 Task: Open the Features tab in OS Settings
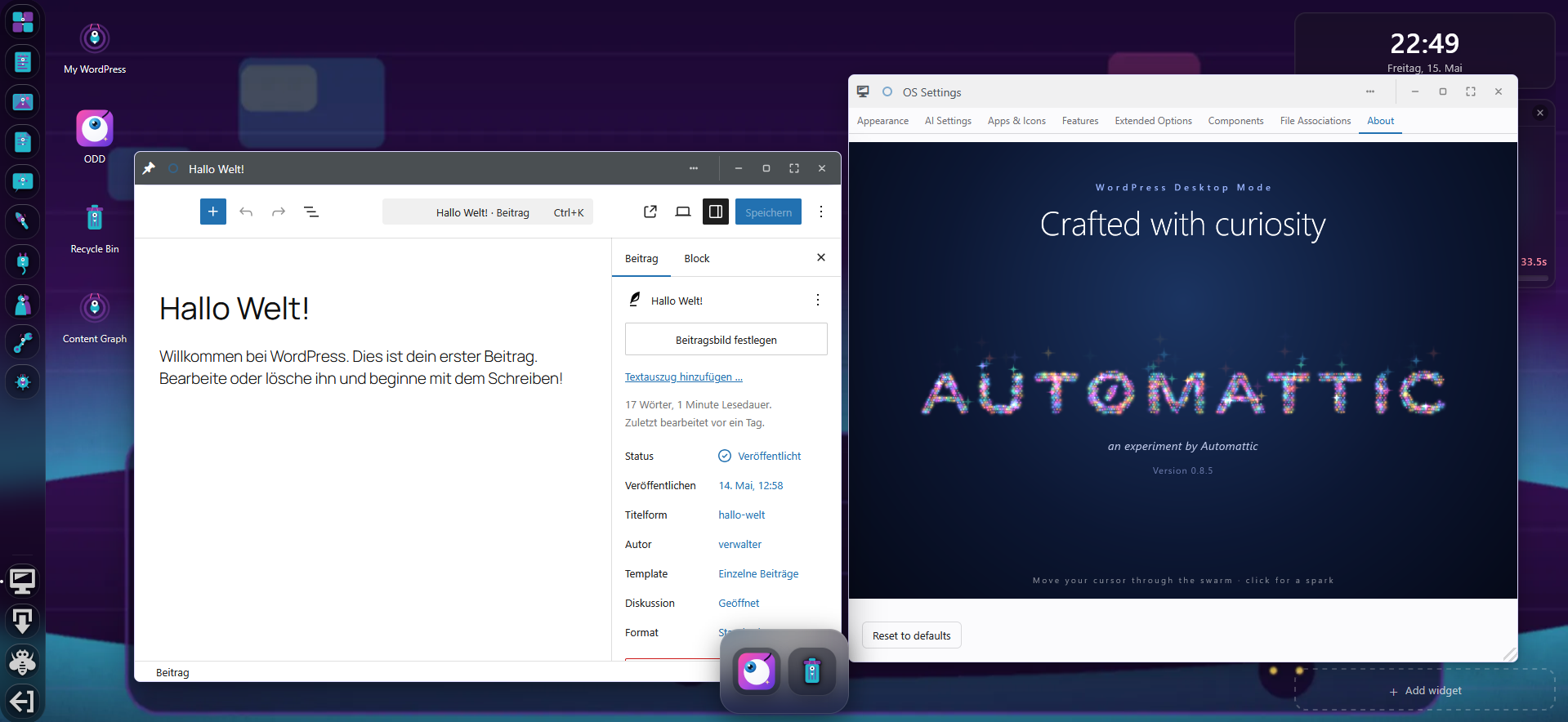[x=1080, y=121]
